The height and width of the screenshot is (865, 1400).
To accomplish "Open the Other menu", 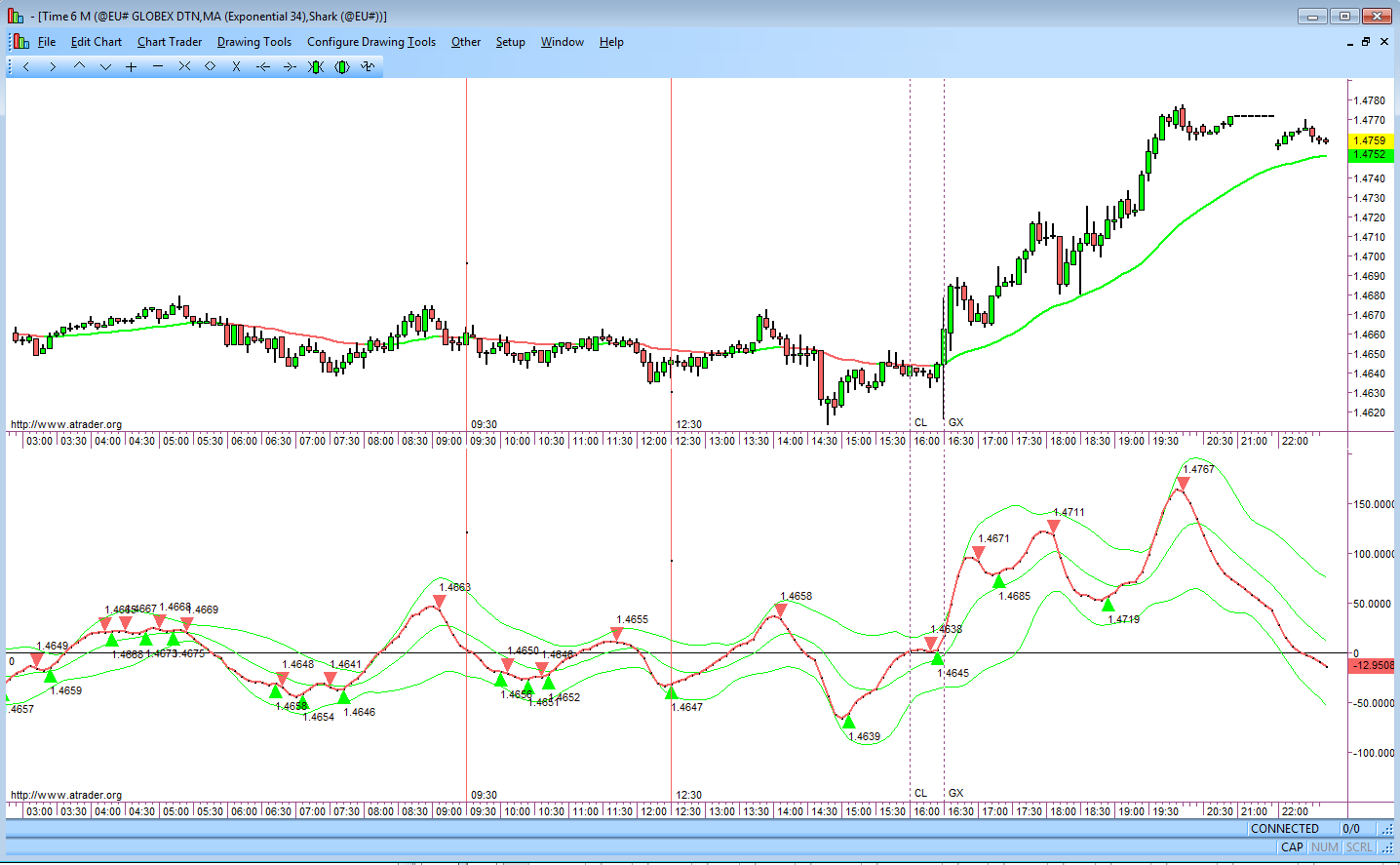I will pyautogui.click(x=466, y=42).
